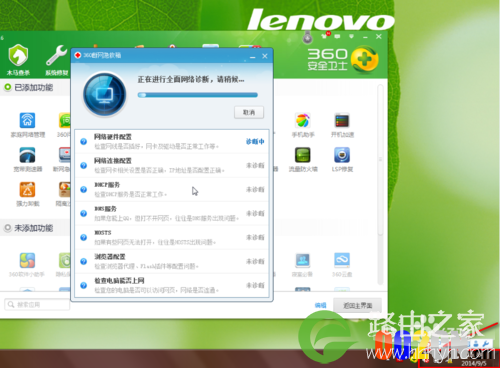Cancel diagnosis with the 取消 button
Viewport: 500px width, 368px height.
[x=249, y=113]
